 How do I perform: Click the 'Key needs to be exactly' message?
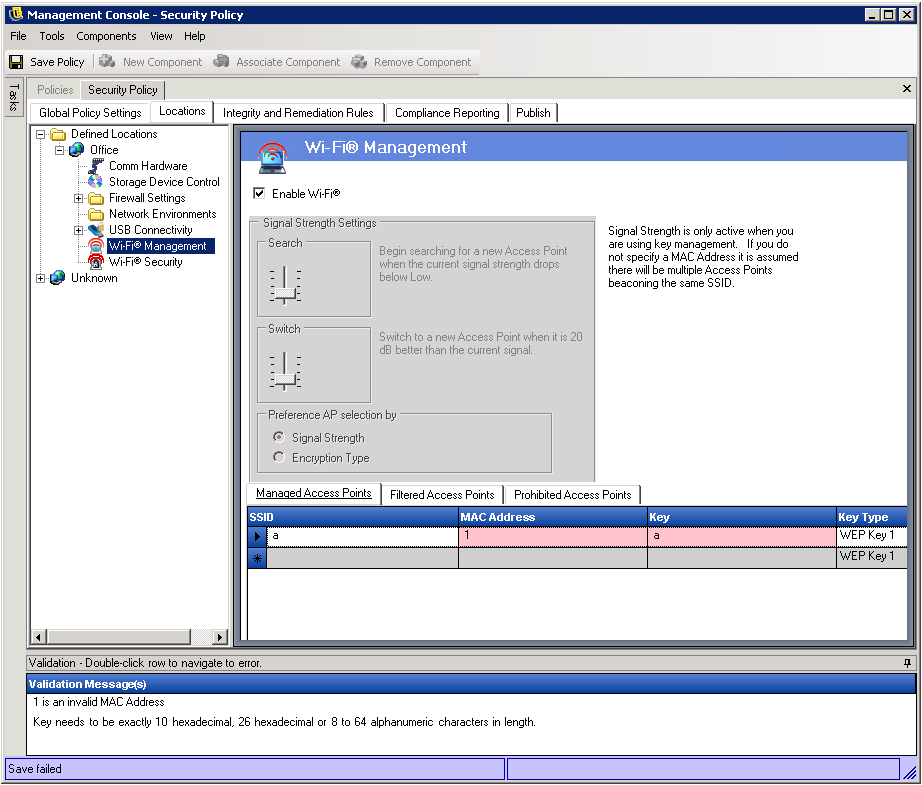click(x=284, y=722)
